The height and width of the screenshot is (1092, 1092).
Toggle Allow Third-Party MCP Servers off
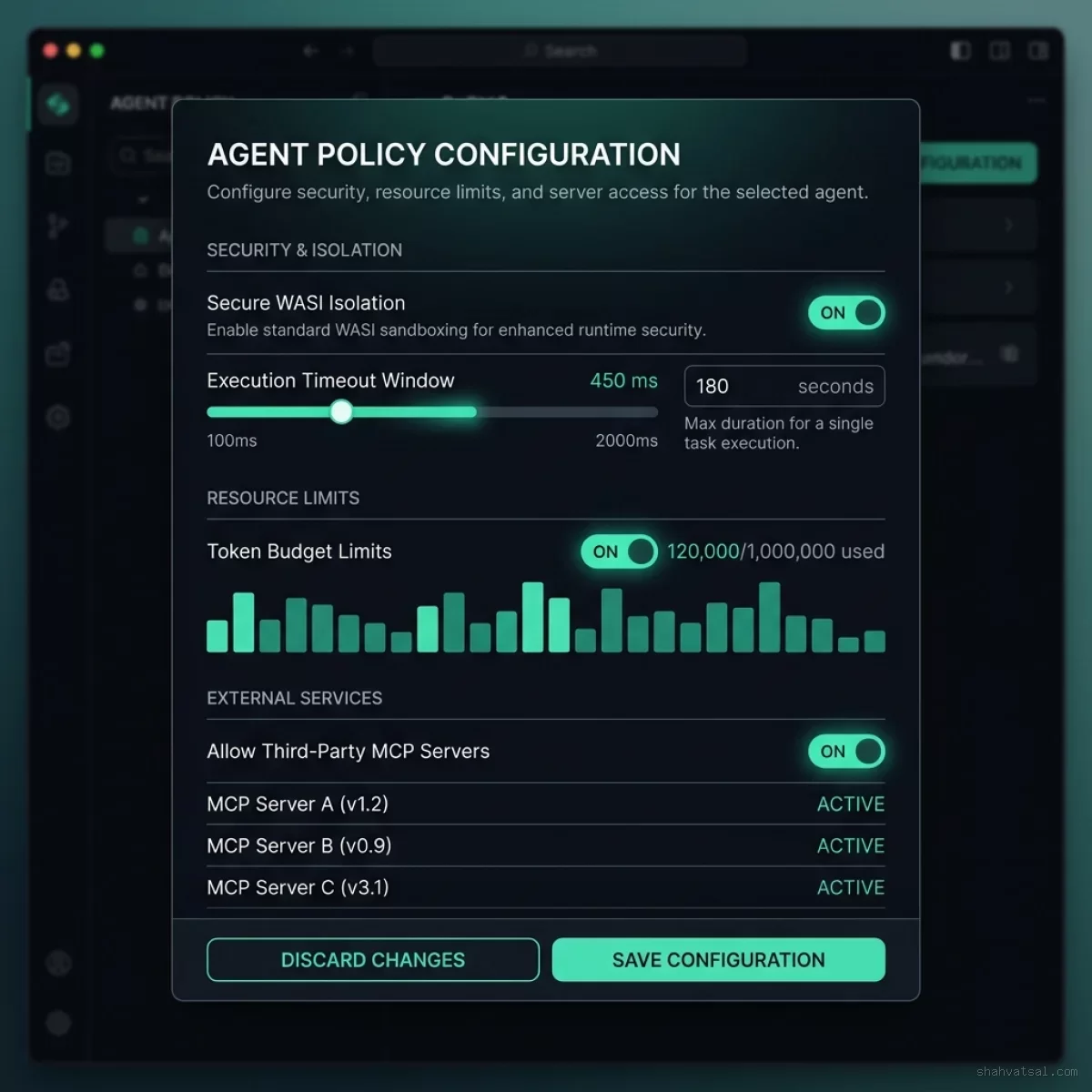point(846,752)
